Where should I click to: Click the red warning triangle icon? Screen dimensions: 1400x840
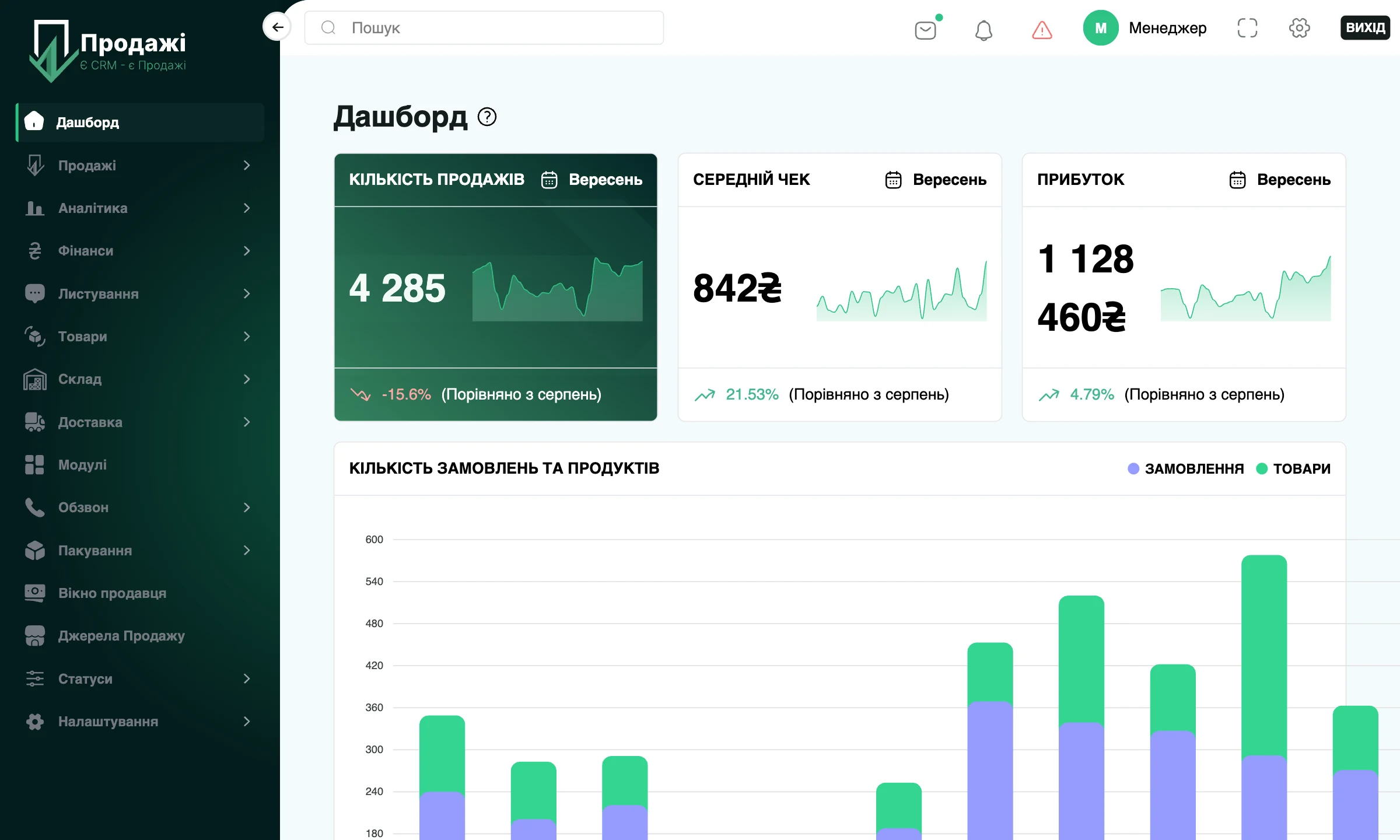1042,30
